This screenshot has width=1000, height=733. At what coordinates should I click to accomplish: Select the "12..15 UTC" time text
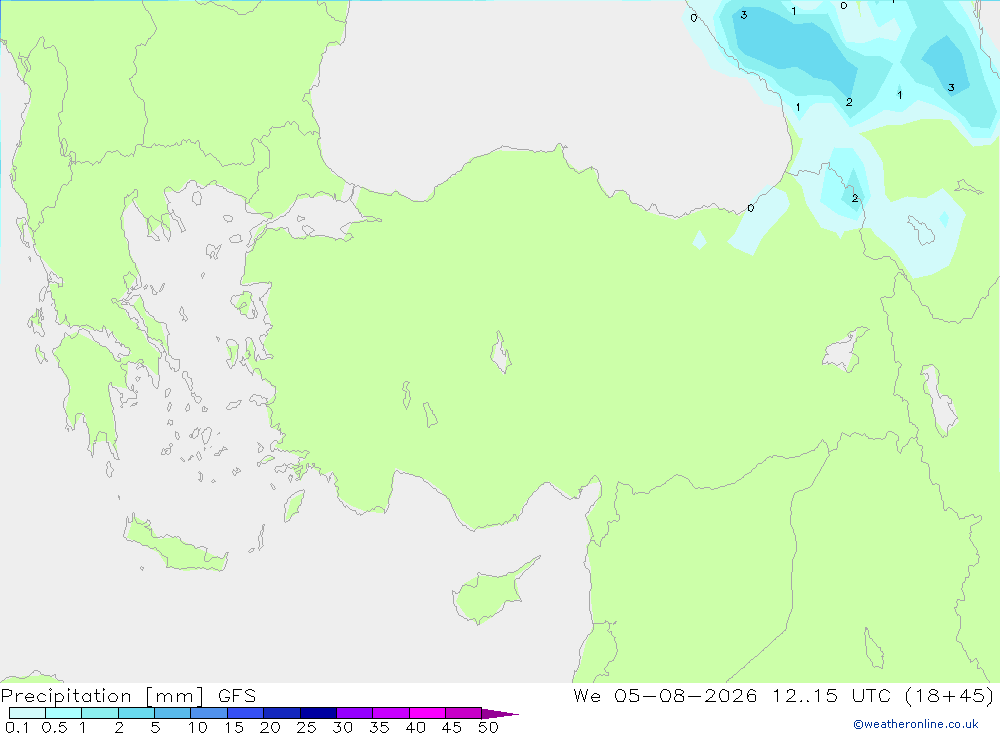tap(831, 695)
